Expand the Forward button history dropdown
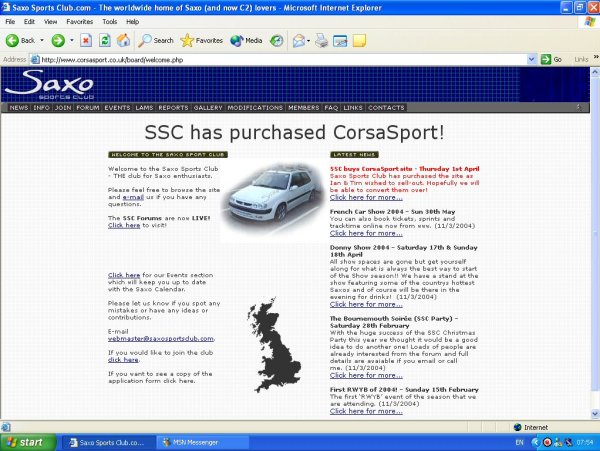 [x=72, y=40]
